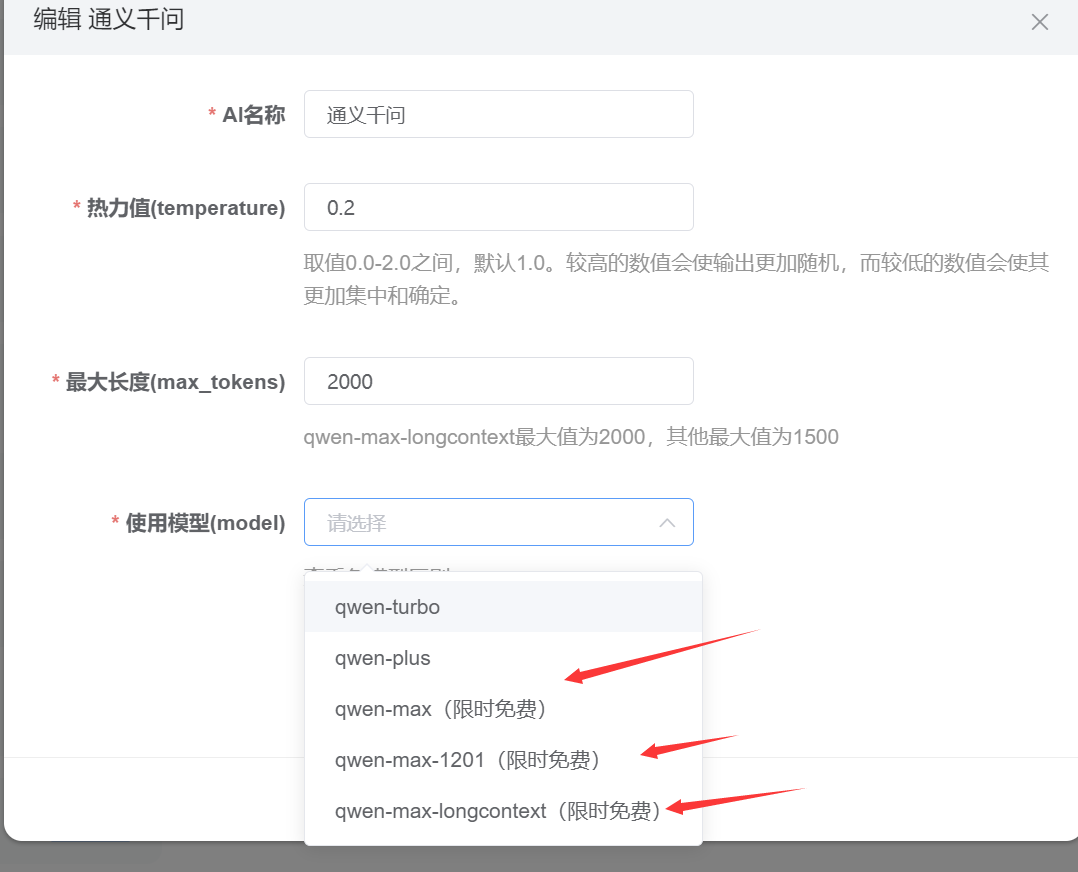Select qwen-max-1201（限时免费）option
The height and width of the screenshot is (872, 1078).
click(x=503, y=759)
